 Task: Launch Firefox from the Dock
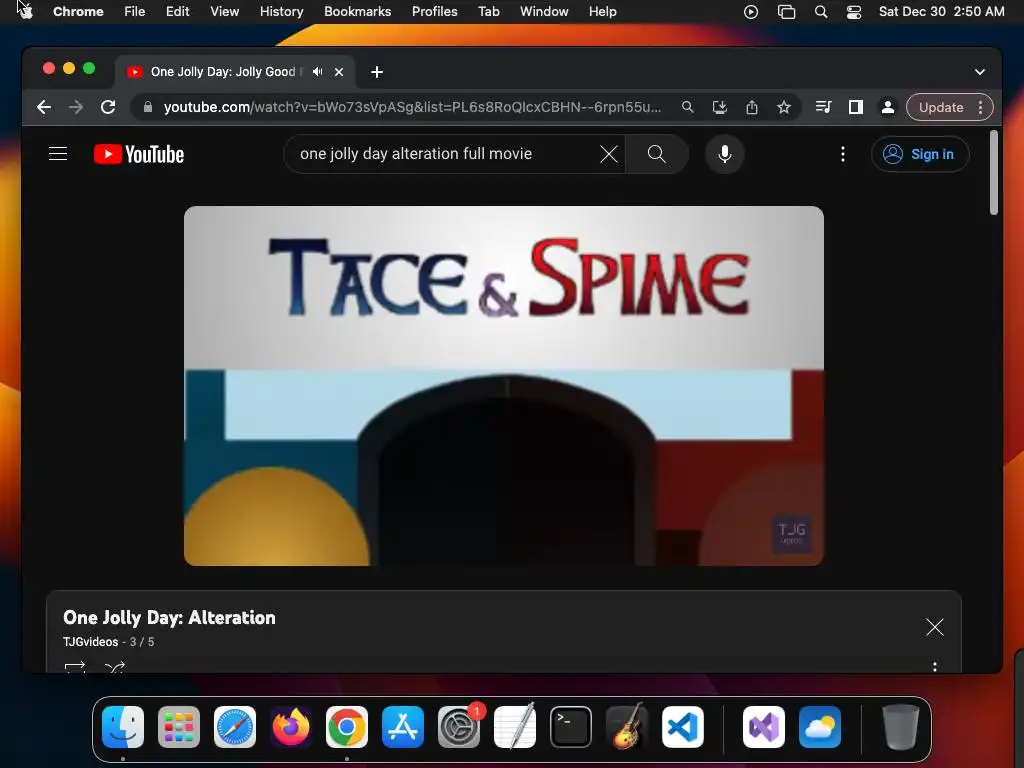click(x=291, y=727)
